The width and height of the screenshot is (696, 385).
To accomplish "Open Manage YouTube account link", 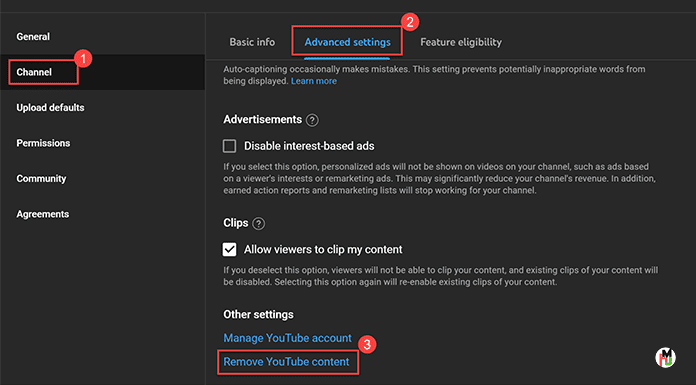I will coord(287,338).
